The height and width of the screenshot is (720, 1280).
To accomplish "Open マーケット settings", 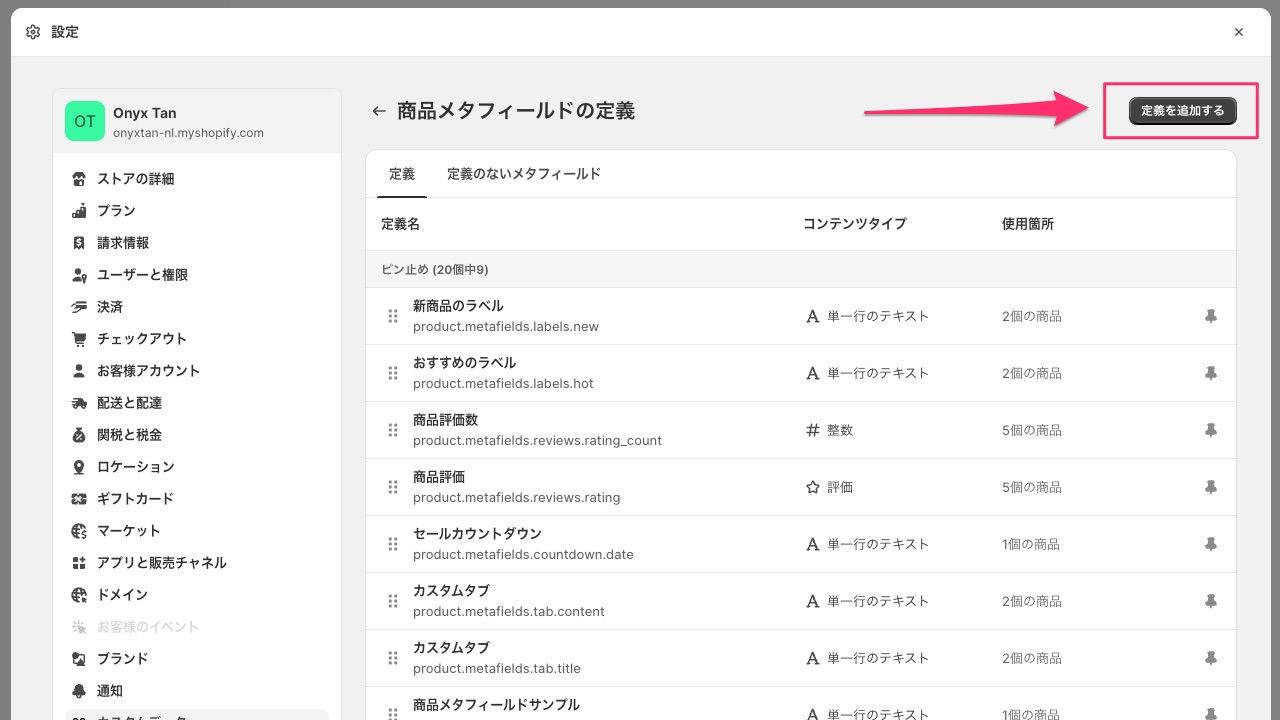I will (129, 531).
